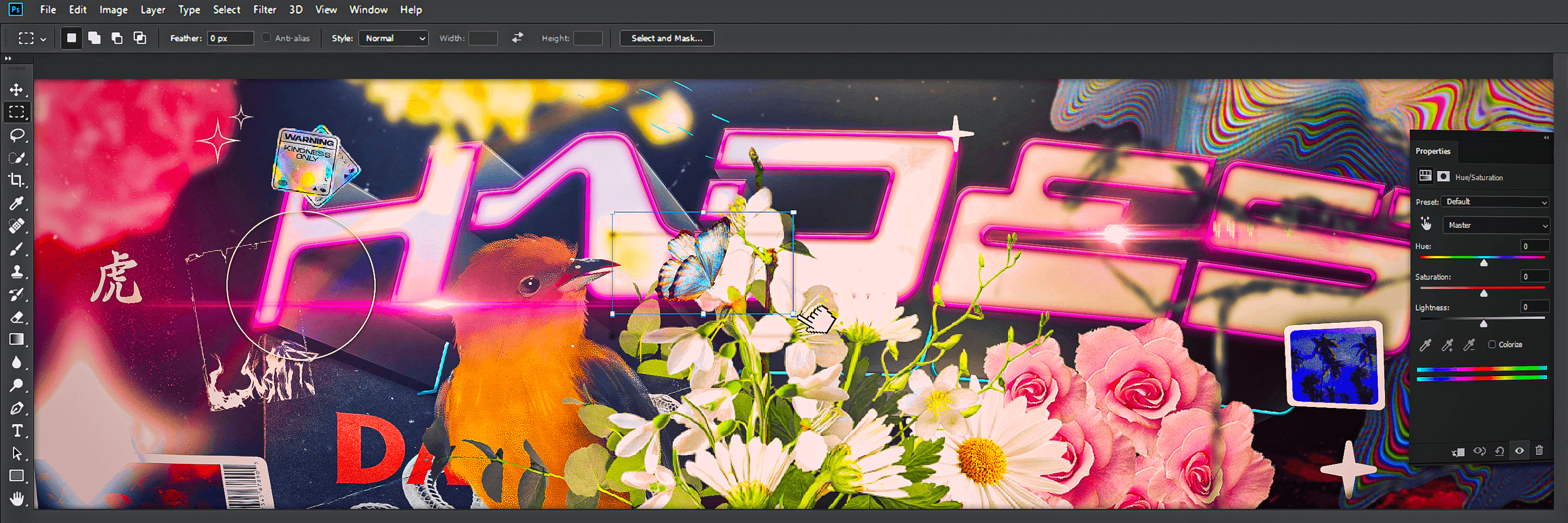
Task: Pick the Properties panel eyedropper without plus or minus
Action: tap(1425, 345)
